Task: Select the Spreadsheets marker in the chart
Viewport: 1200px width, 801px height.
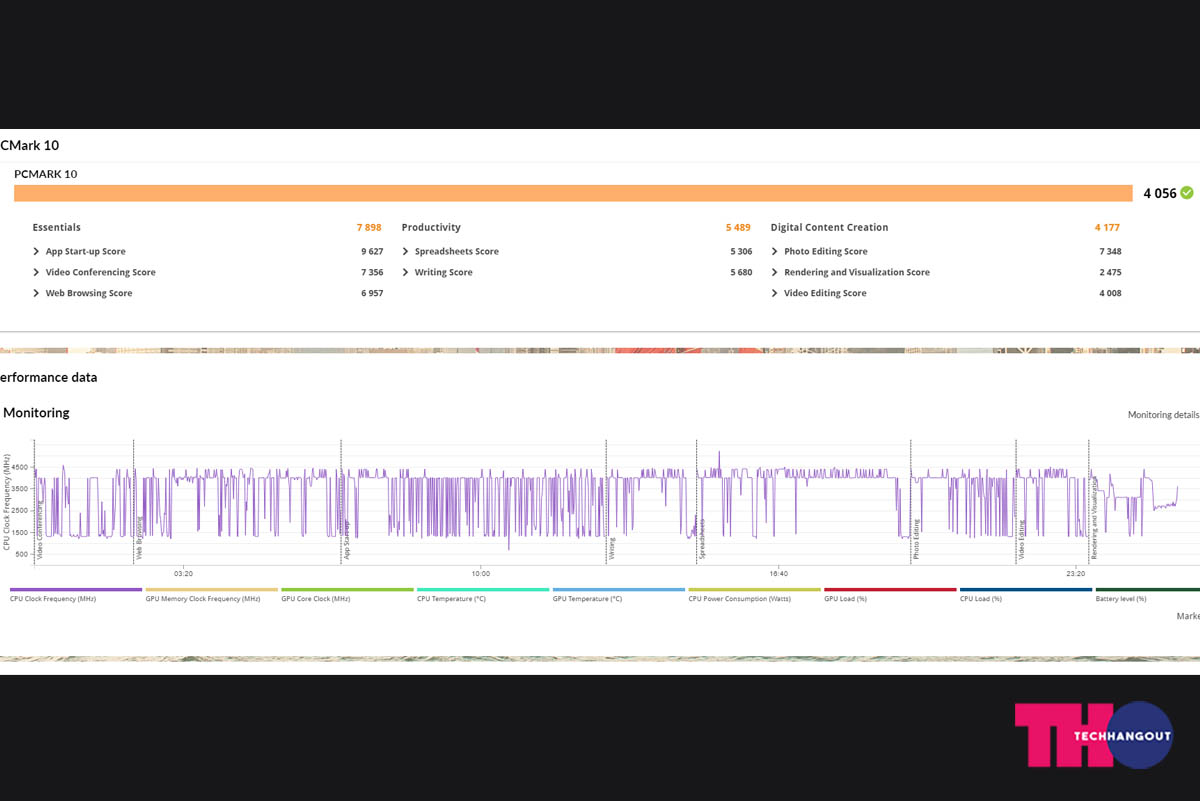Action: tap(702, 540)
